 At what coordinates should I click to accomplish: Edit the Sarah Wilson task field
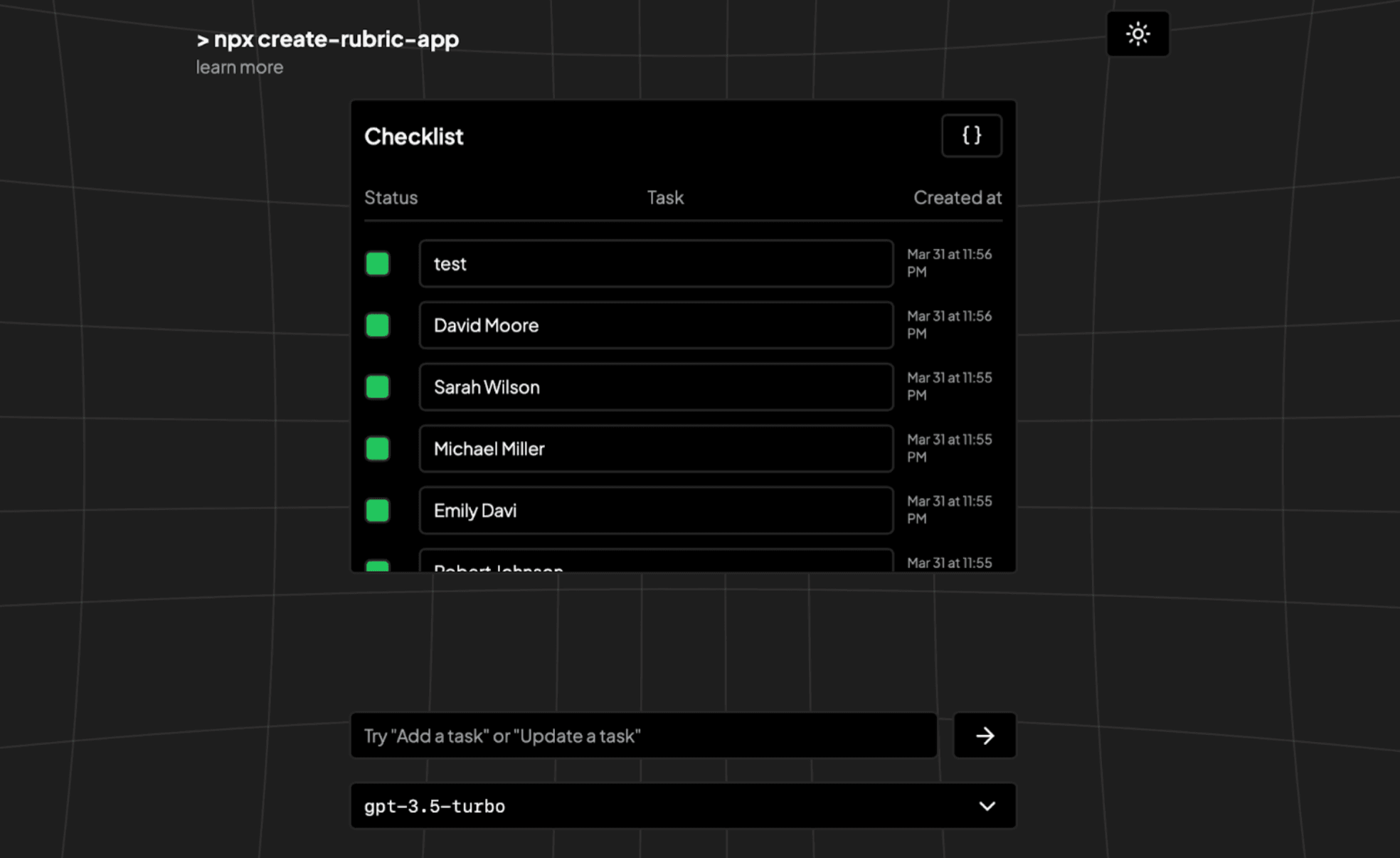655,387
